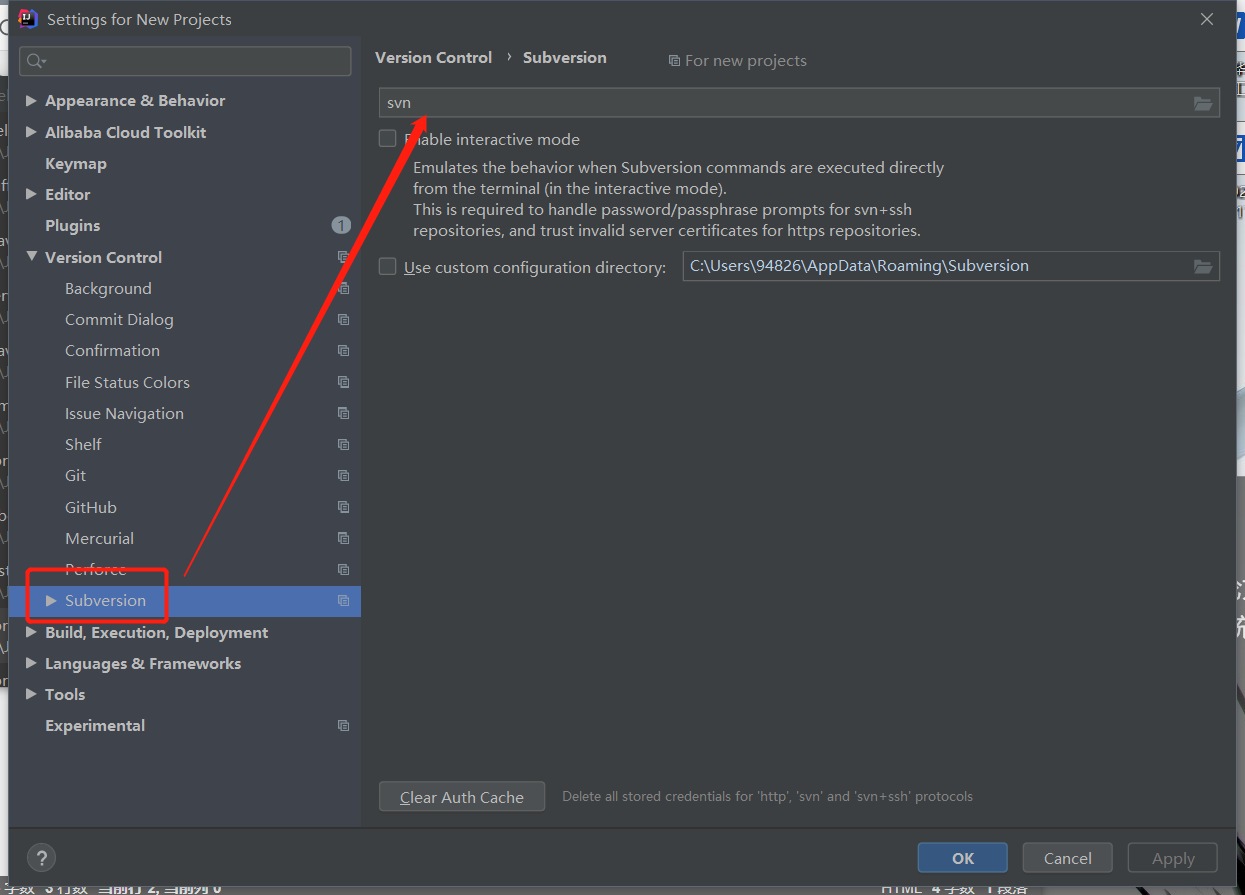Click the search magnifier icon in settings search

[36, 61]
